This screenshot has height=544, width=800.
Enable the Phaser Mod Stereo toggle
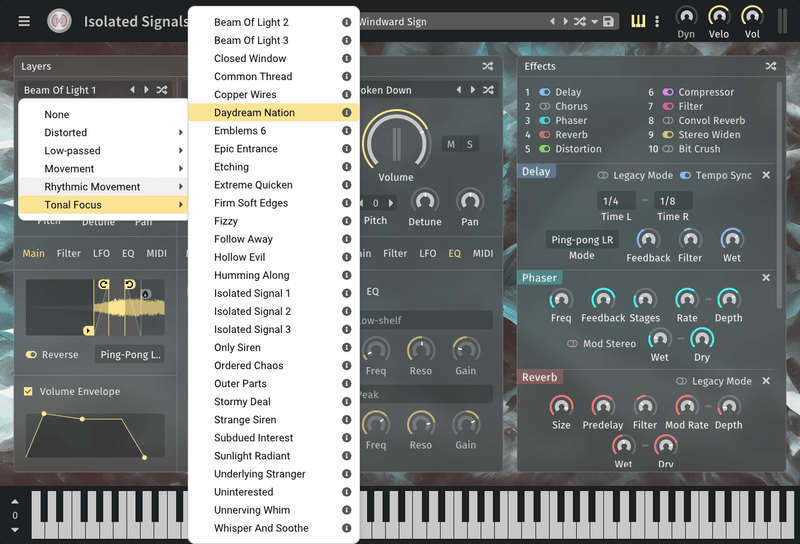[x=573, y=343]
